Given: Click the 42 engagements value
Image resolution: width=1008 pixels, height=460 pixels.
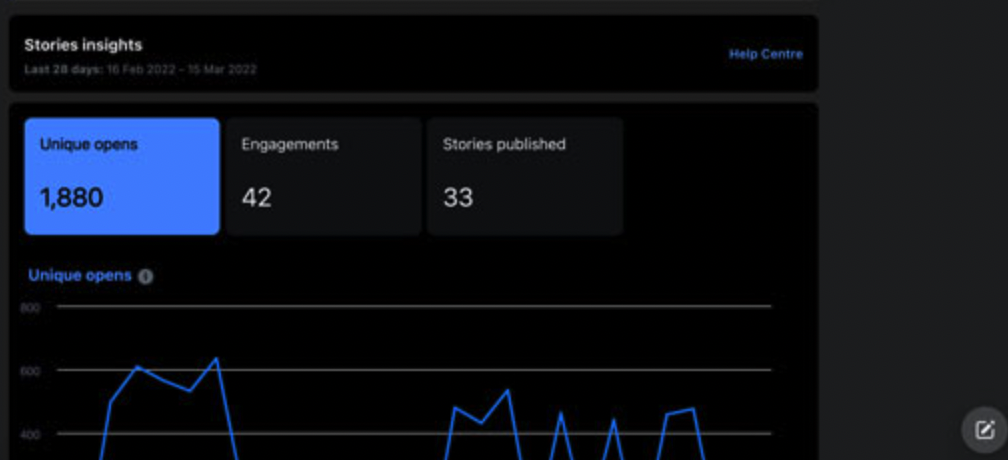Looking at the screenshot, I should click(x=256, y=197).
